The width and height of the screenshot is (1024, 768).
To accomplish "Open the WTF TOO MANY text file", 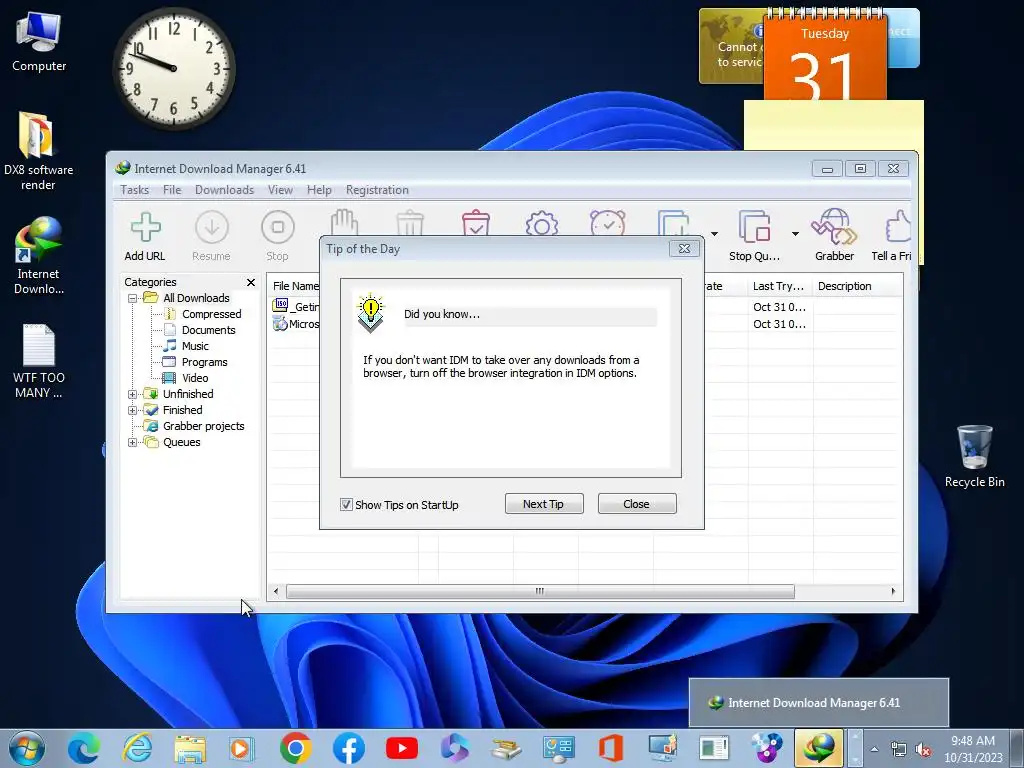I will click(x=39, y=360).
